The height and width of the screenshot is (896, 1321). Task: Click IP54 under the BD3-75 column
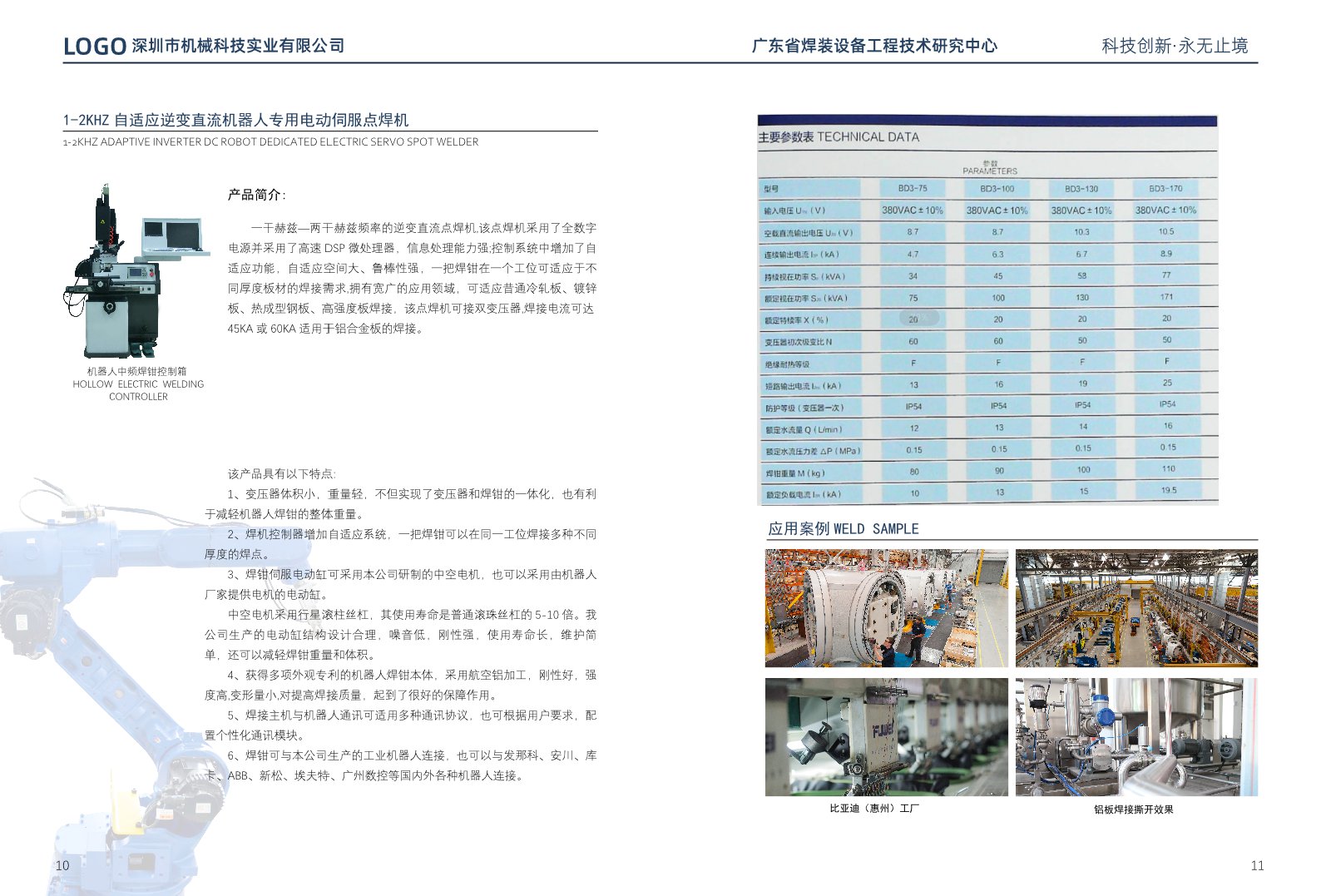[913, 407]
